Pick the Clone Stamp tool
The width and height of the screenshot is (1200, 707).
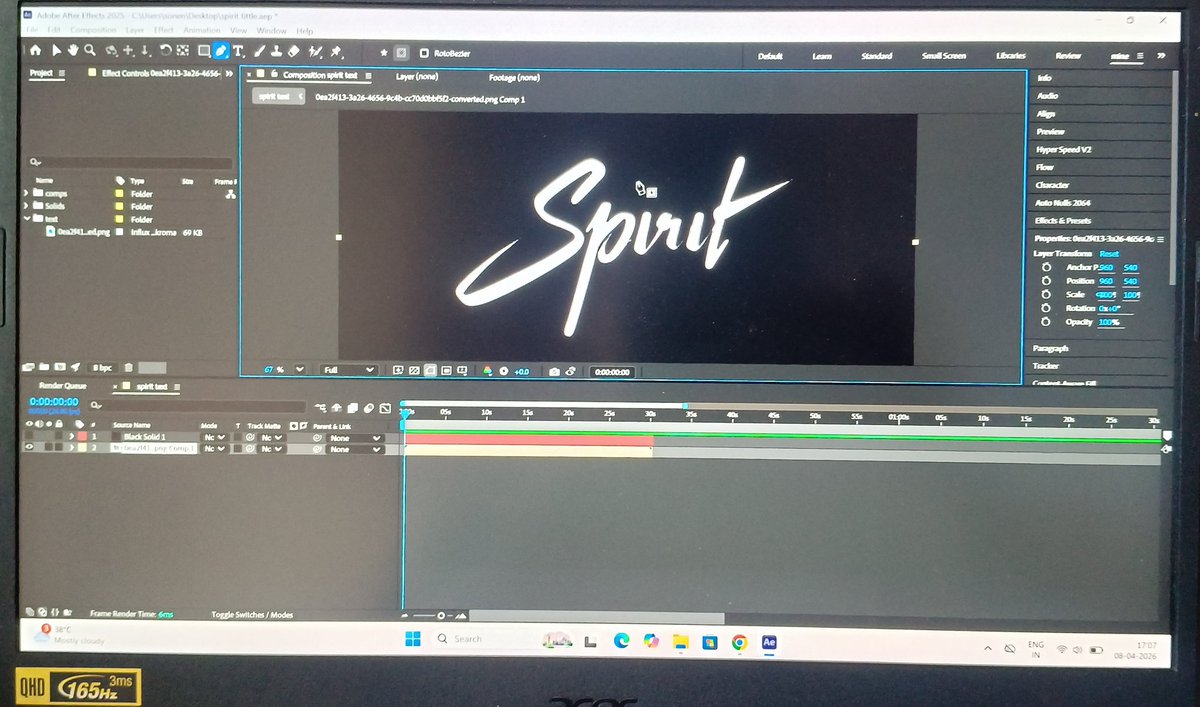tap(276, 51)
